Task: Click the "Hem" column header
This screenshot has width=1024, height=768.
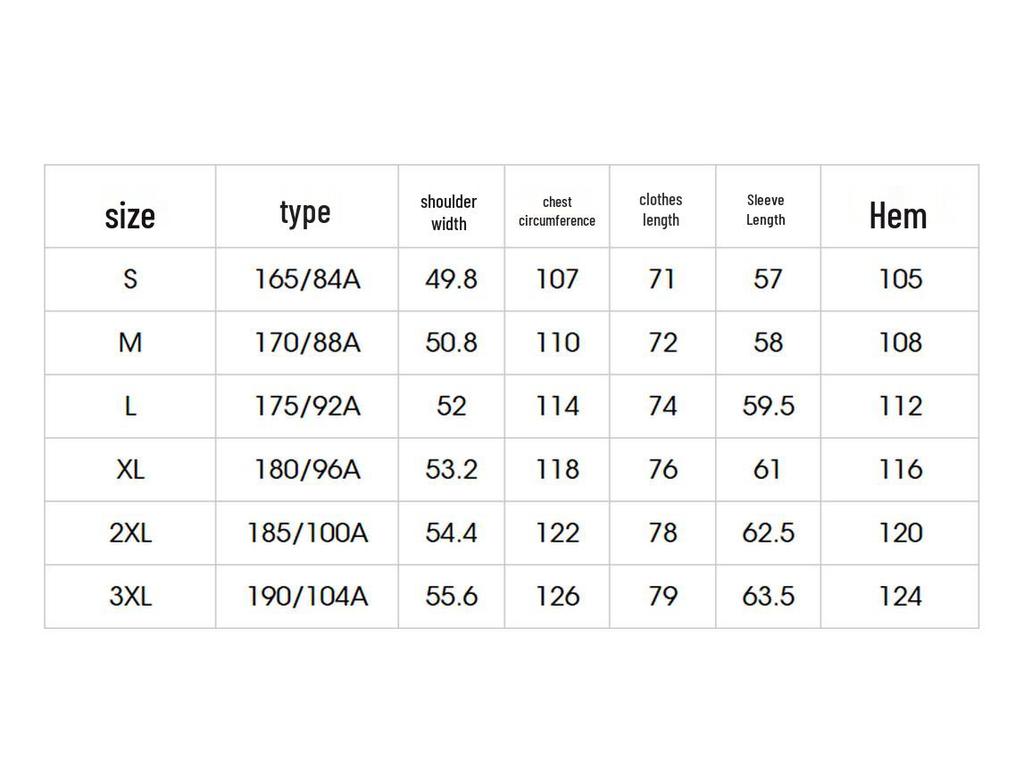Action: point(898,215)
